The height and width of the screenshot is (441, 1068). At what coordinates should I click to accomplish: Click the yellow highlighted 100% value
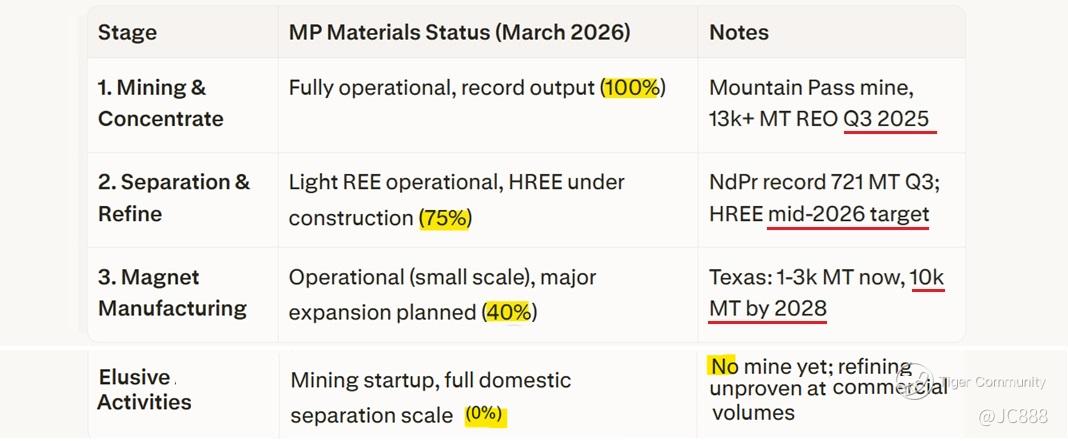tap(631, 88)
